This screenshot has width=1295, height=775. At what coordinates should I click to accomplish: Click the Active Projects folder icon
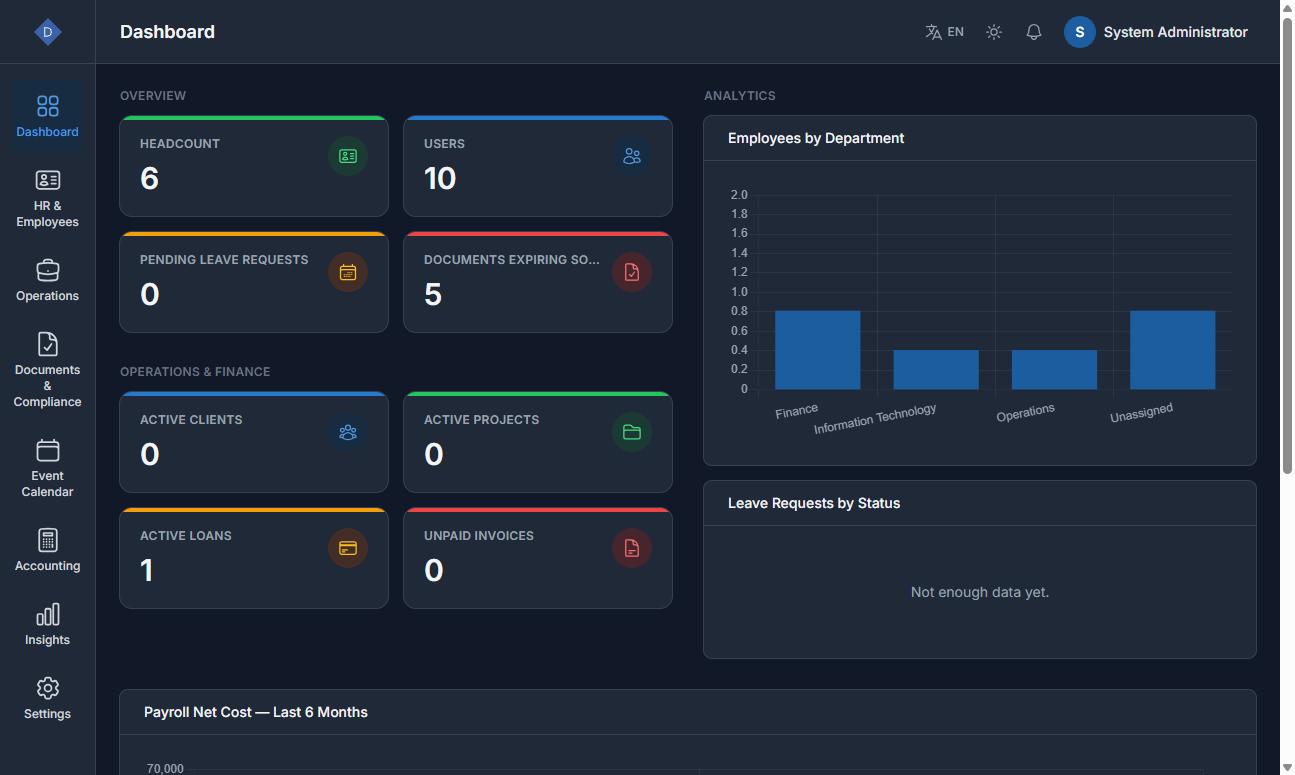[632, 432]
